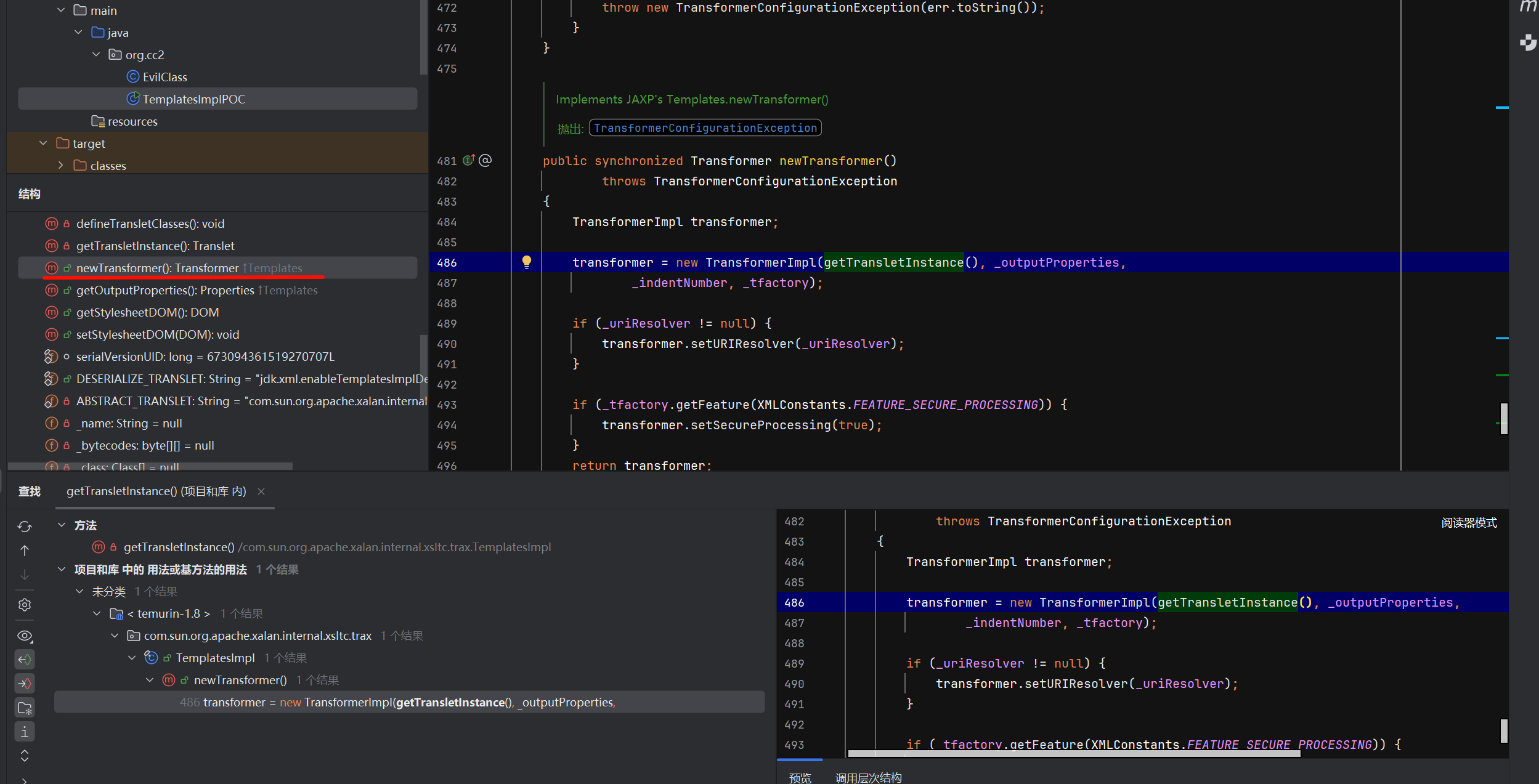
Task: Click the @ annotation gutter icon at line 481
Action: coord(485,160)
